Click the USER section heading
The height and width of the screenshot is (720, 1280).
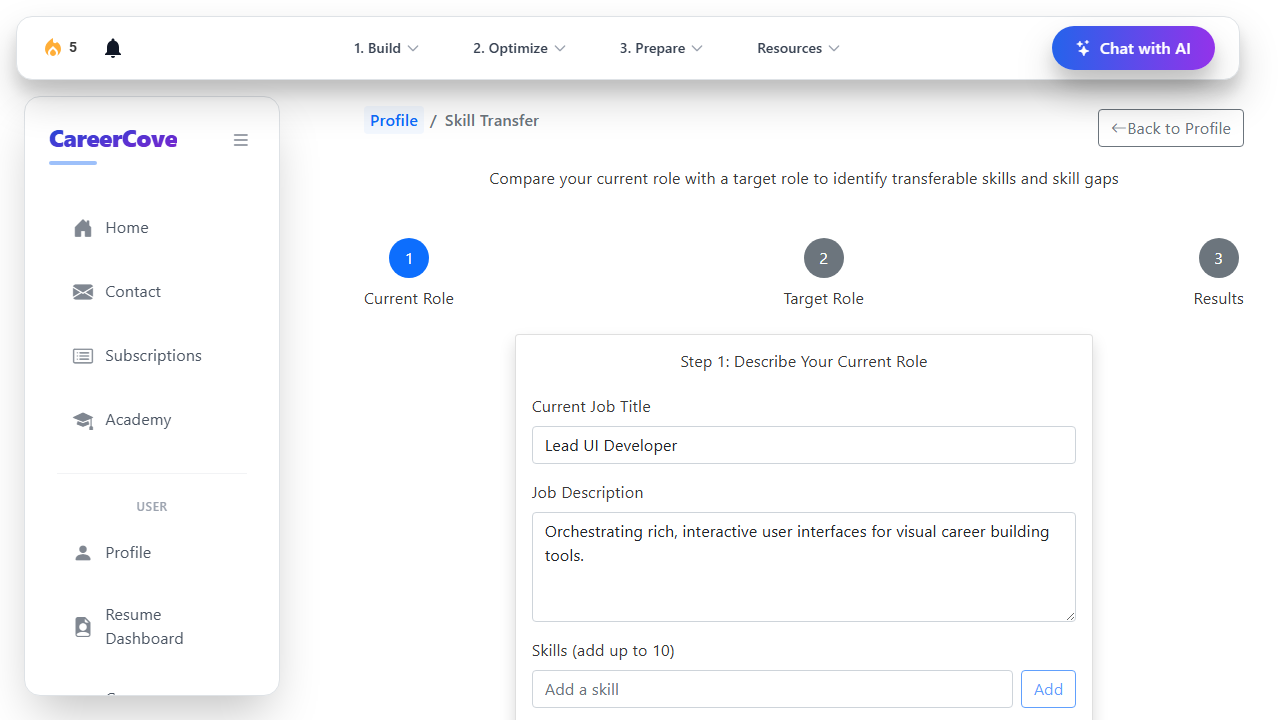pyautogui.click(x=152, y=507)
